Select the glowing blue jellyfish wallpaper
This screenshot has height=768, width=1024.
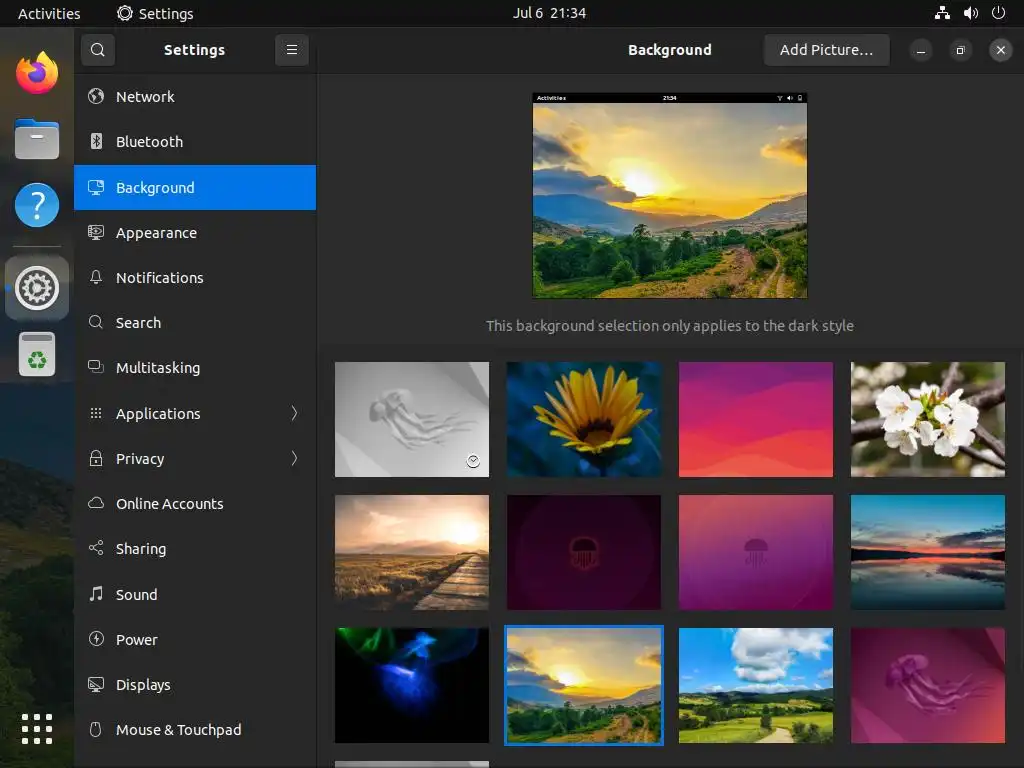pos(412,685)
